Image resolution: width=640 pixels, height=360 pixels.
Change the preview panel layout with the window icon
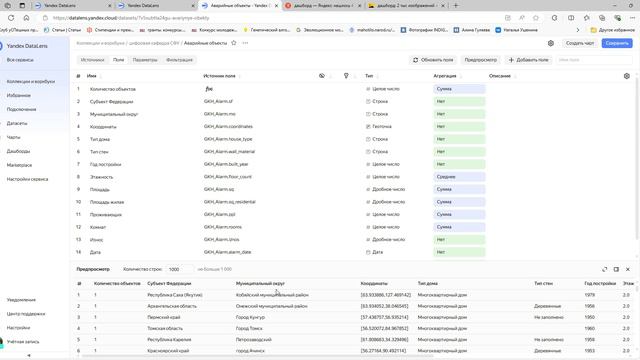pos(616,269)
